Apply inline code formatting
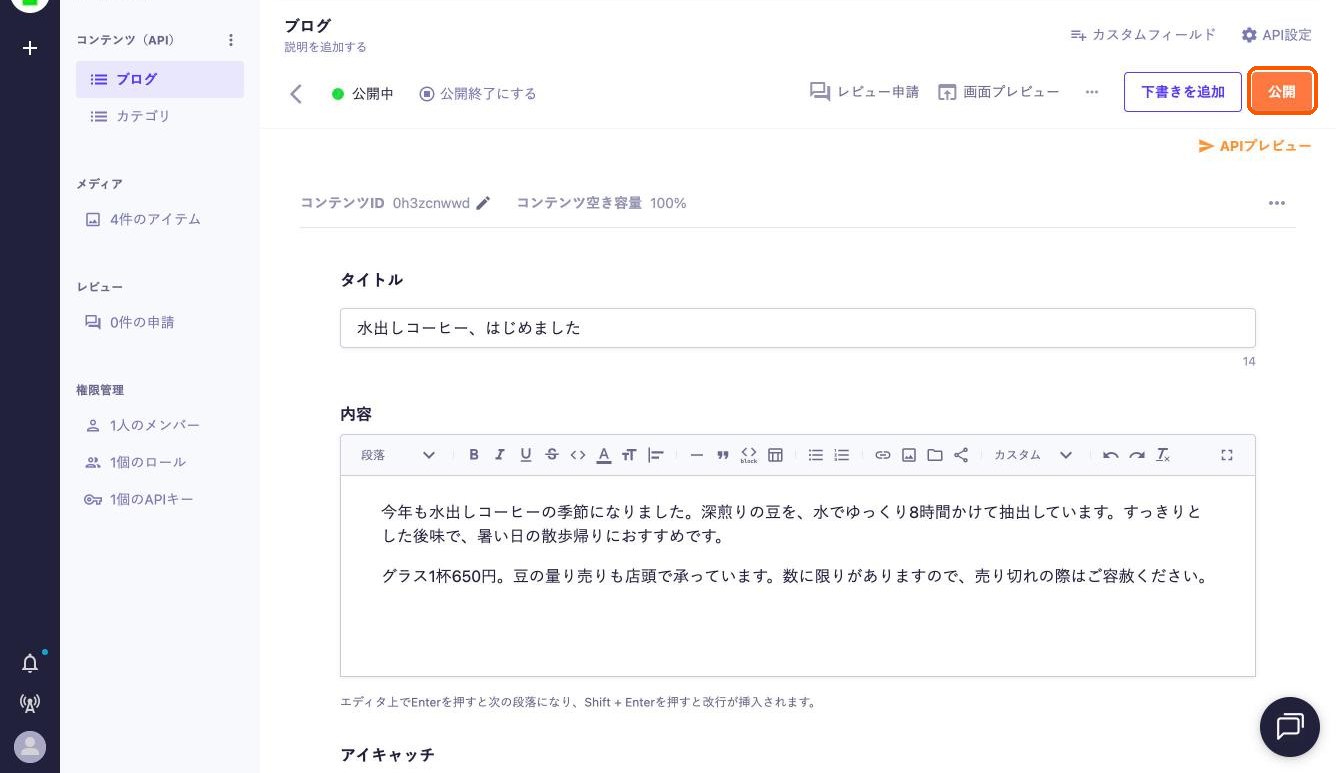The image size is (1336, 773). point(578,455)
